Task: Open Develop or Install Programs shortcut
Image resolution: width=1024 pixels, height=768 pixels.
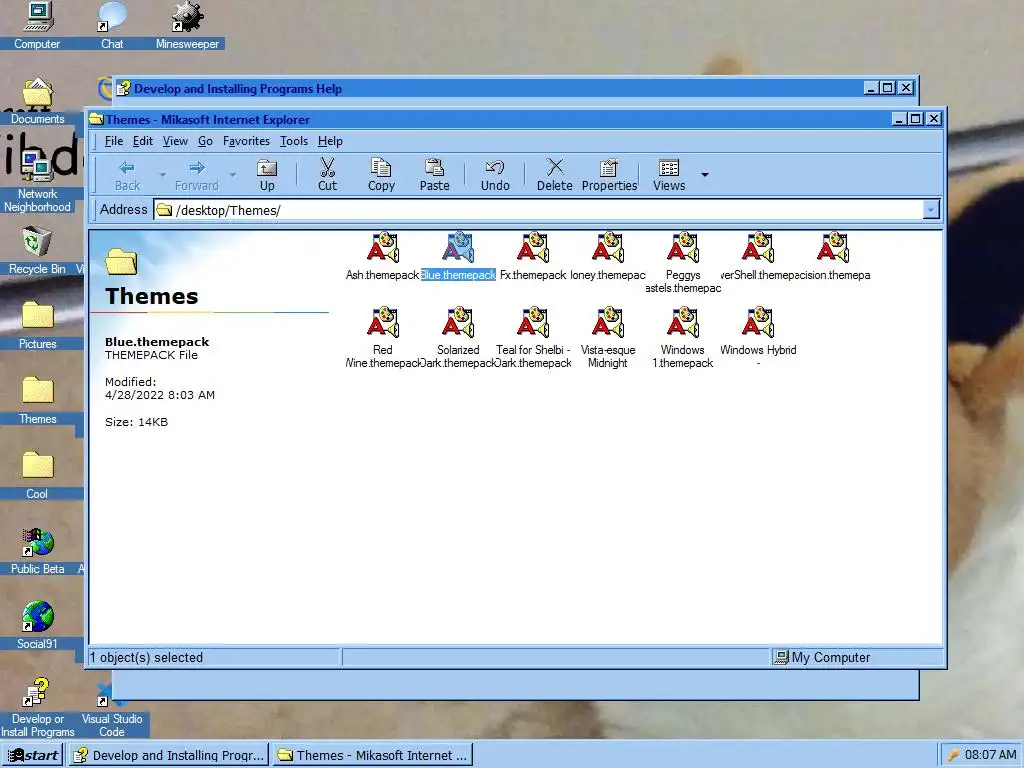Action: [37, 708]
